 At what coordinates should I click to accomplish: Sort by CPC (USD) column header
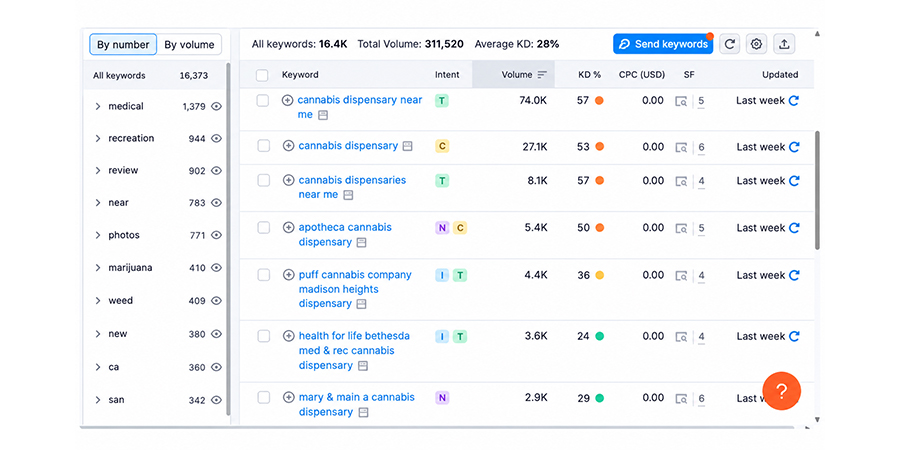point(642,75)
